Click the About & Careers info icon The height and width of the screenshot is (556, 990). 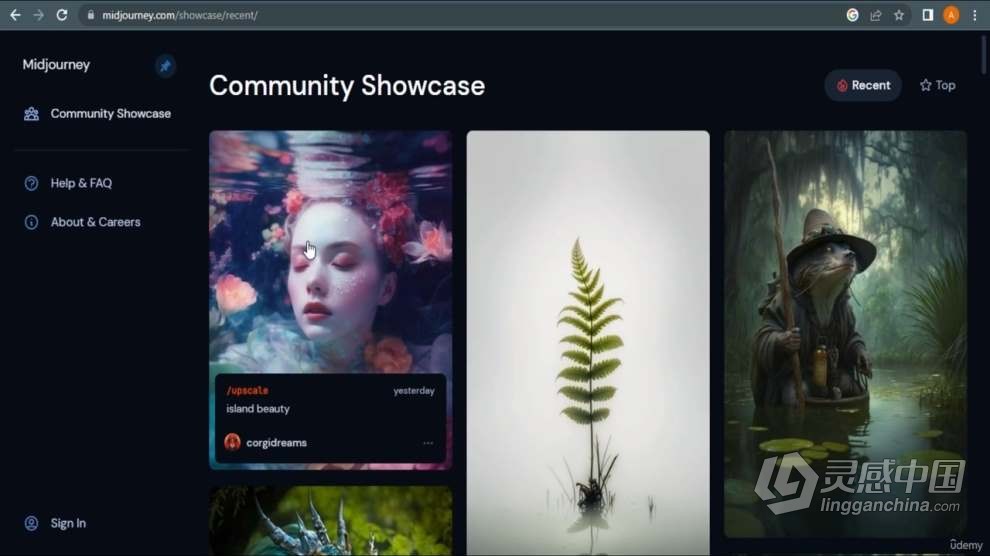pyautogui.click(x=32, y=222)
